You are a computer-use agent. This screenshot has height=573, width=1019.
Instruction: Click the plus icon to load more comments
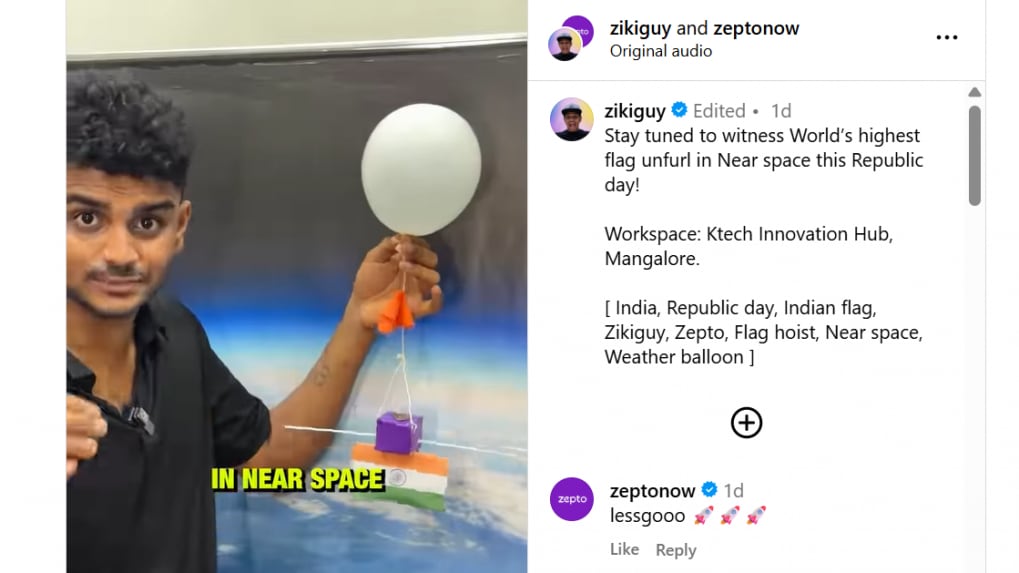746,423
